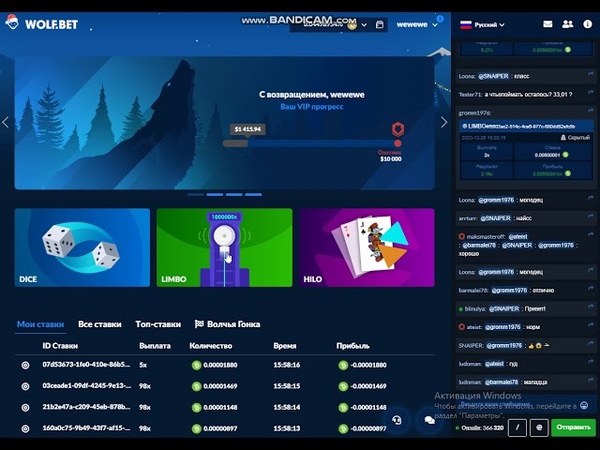Click the game icon of the 15:58:16 bet
The height and width of the screenshot is (450, 600).
pos(25,365)
